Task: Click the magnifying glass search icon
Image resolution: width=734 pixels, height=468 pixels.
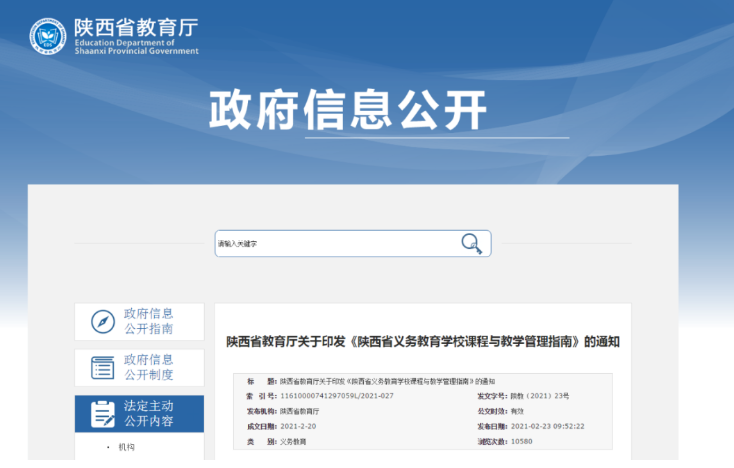Action: (471, 243)
